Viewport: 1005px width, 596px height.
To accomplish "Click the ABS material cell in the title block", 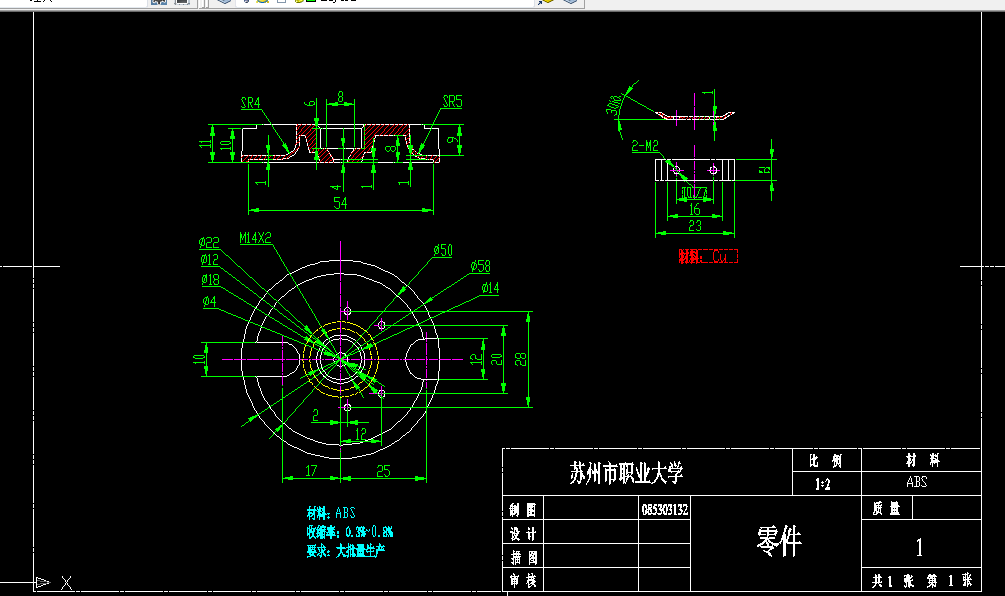I will [919, 481].
